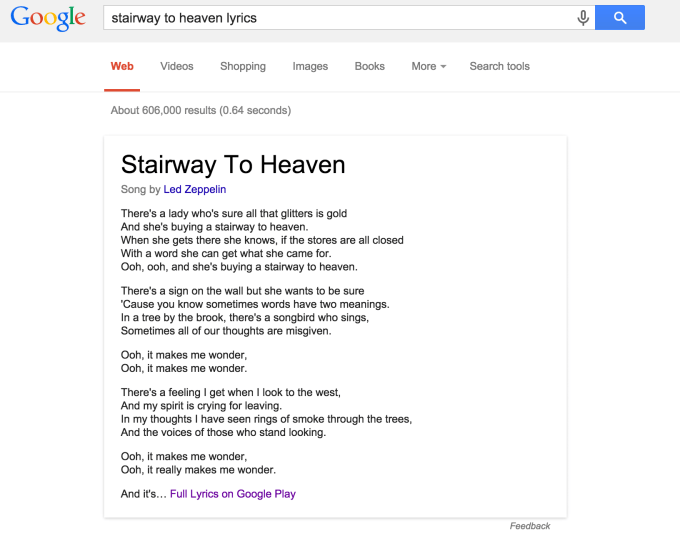The image size is (680, 545).
Task: Click the "Song by" label
Action: (140, 189)
